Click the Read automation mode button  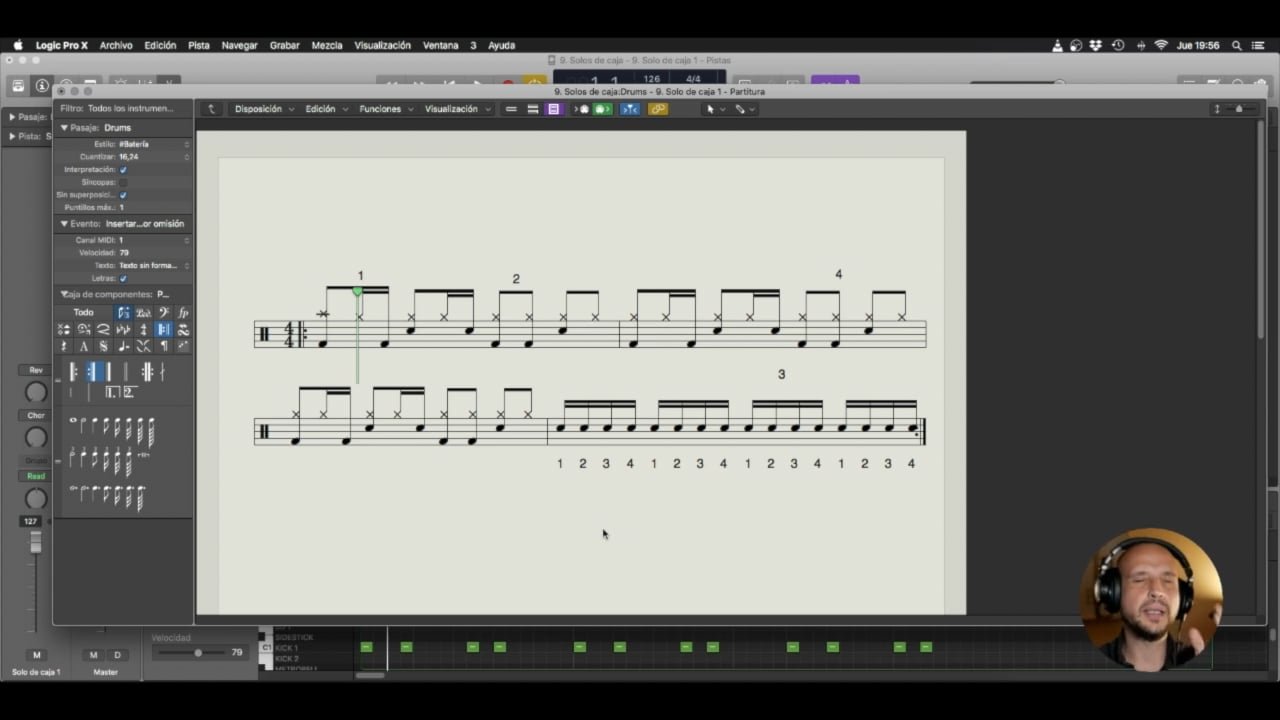(36, 476)
